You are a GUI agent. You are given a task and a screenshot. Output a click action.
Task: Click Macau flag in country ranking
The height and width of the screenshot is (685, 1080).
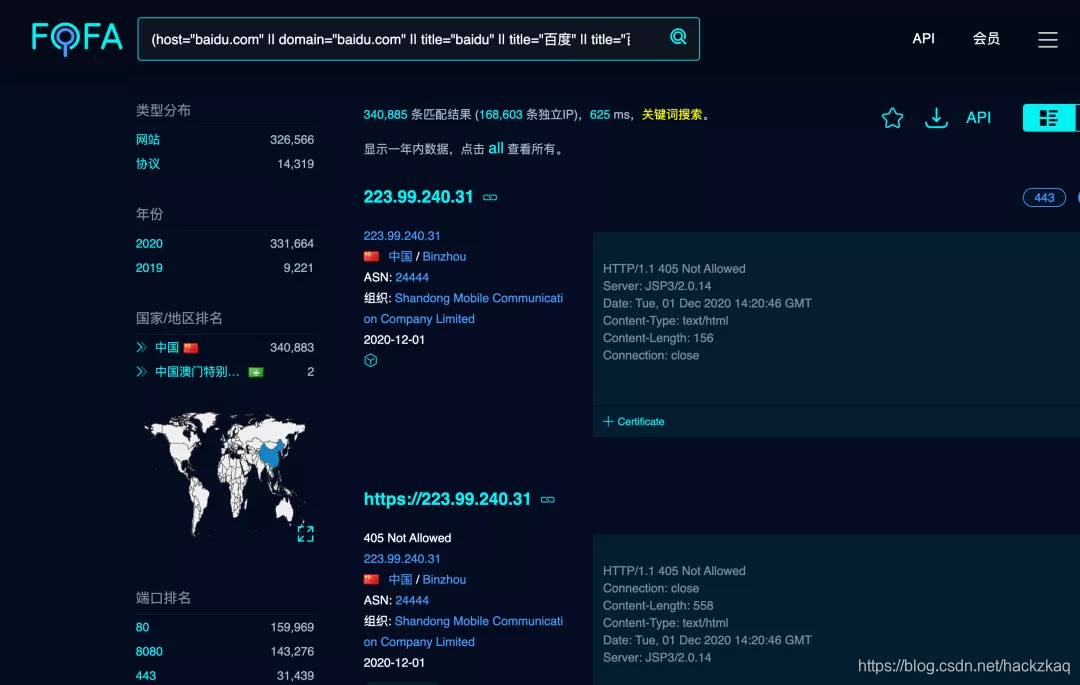click(256, 372)
